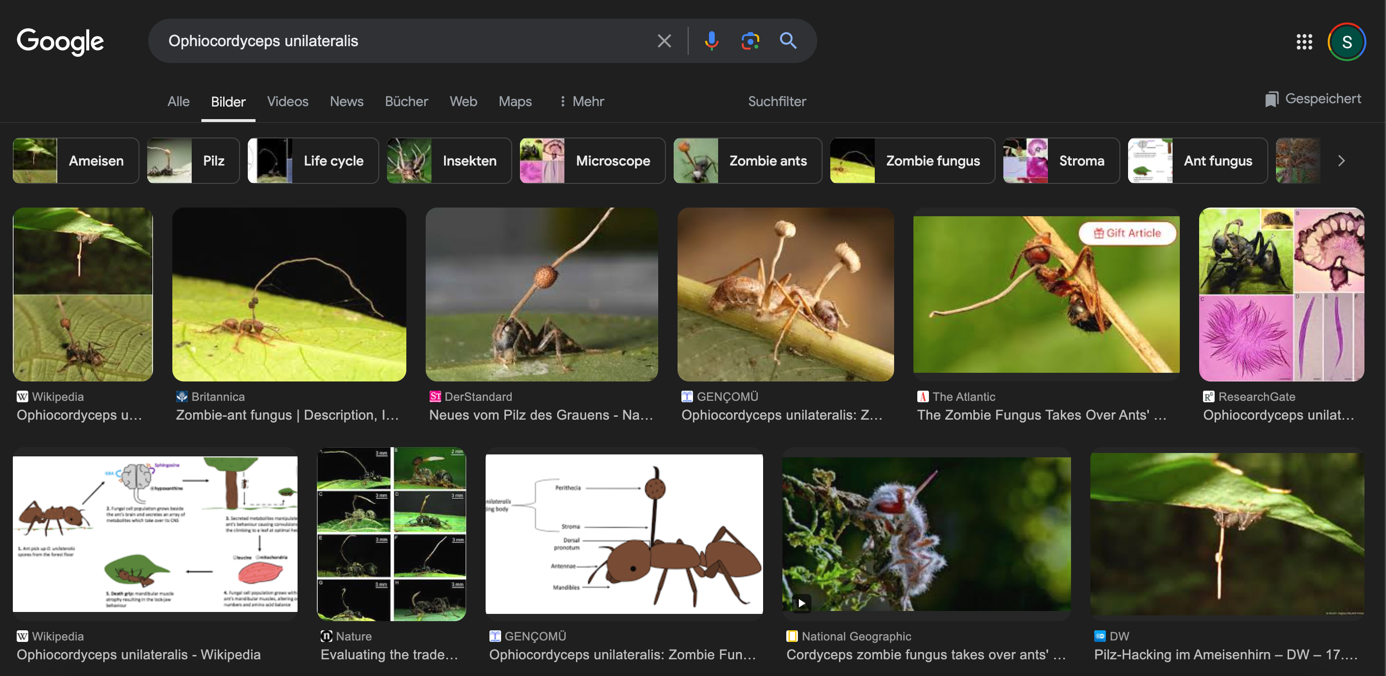This screenshot has height=676, width=1386.
Task: Open the DerStandard fungus image thumbnail
Action: point(541,294)
